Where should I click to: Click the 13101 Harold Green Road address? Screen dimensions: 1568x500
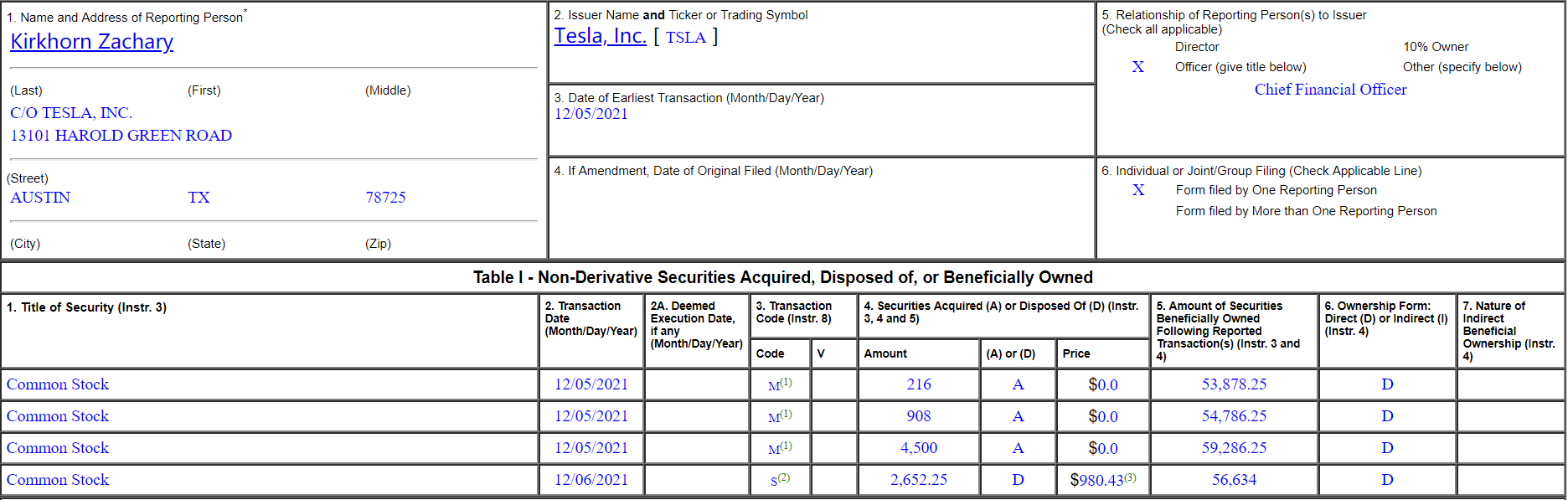pyautogui.click(x=121, y=136)
